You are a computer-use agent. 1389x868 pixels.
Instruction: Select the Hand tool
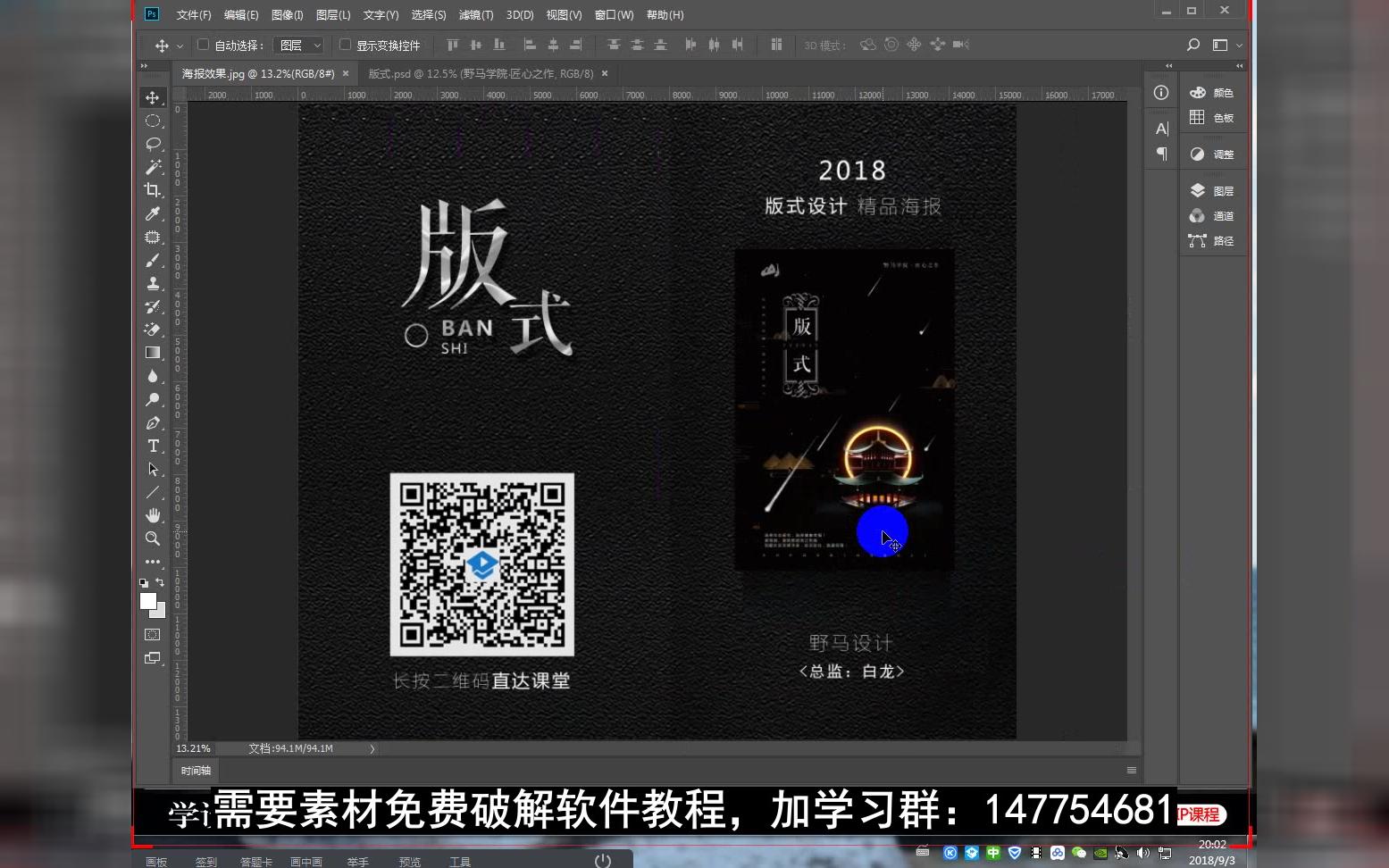[x=153, y=515]
